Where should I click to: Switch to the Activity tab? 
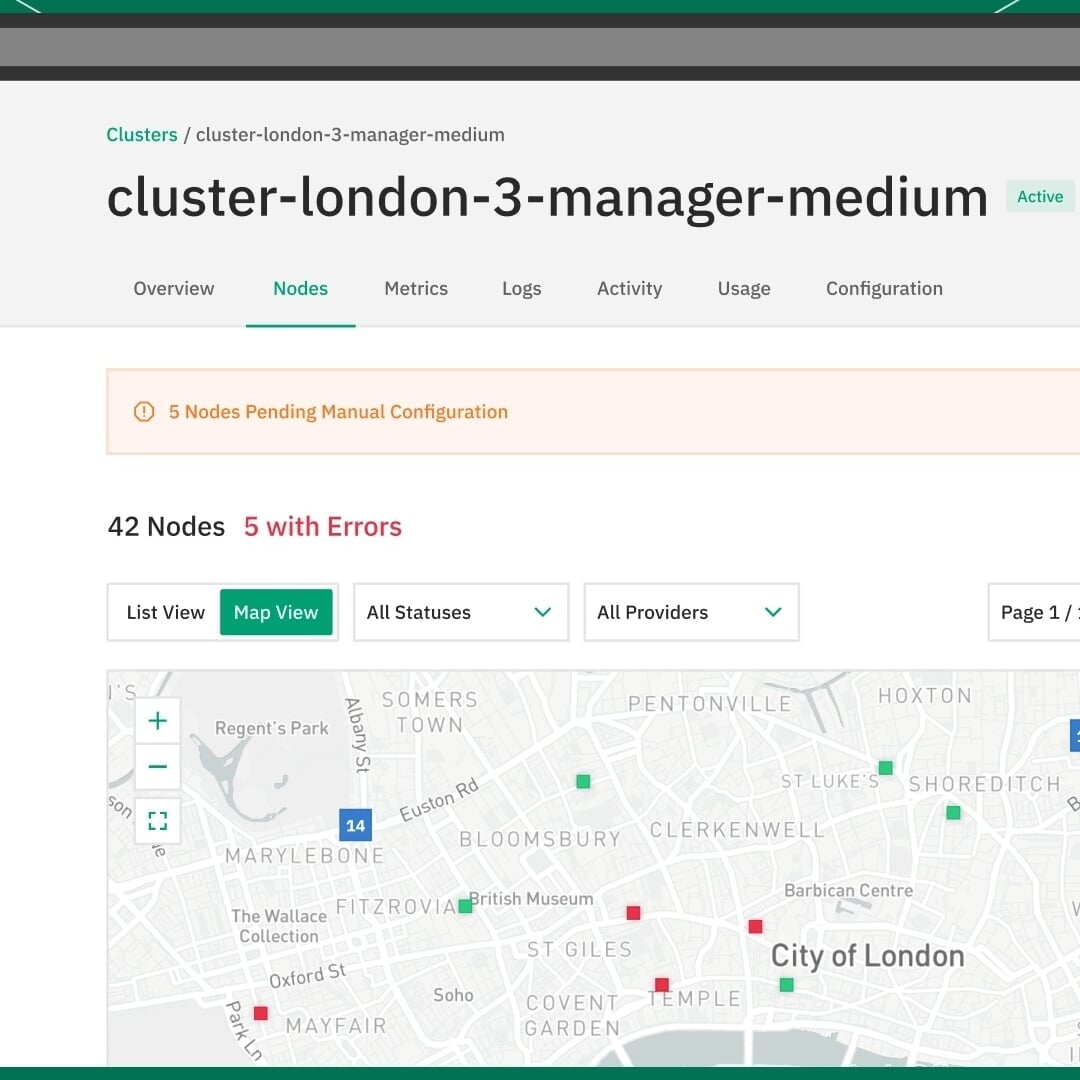(630, 289)
